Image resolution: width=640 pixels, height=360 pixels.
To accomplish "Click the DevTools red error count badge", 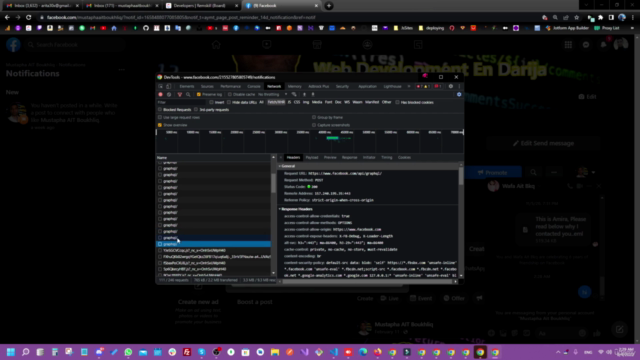I will [x=419, y=87].
